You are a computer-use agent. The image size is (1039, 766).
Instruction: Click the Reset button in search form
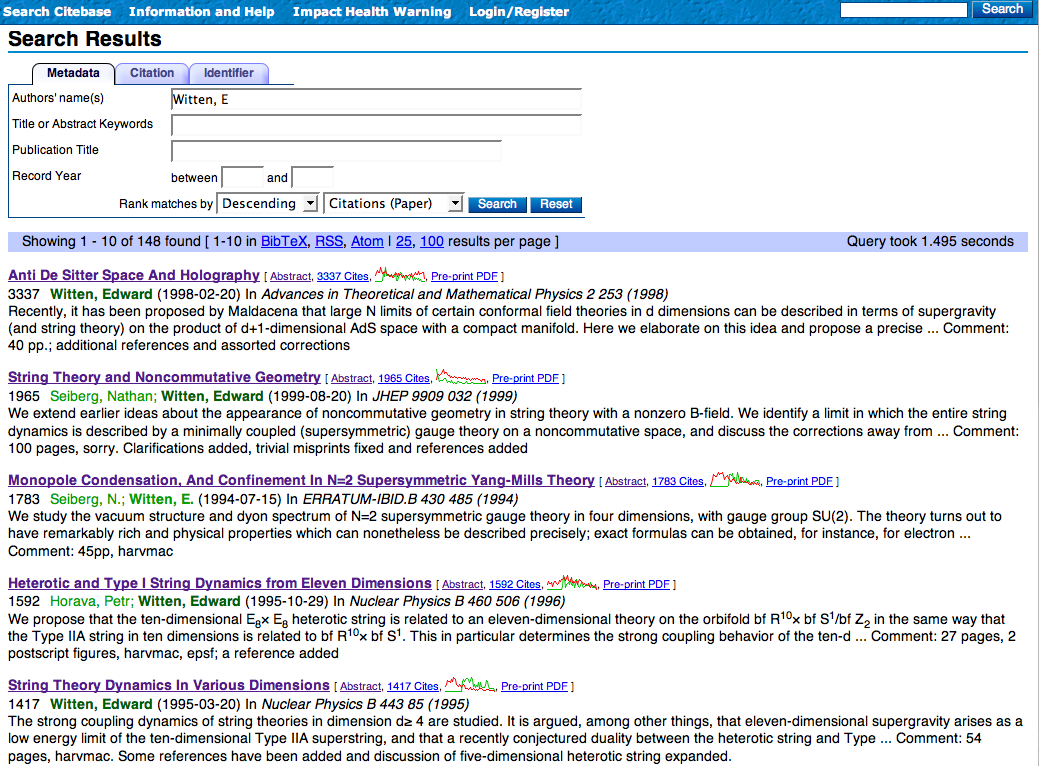coord(556,204)
